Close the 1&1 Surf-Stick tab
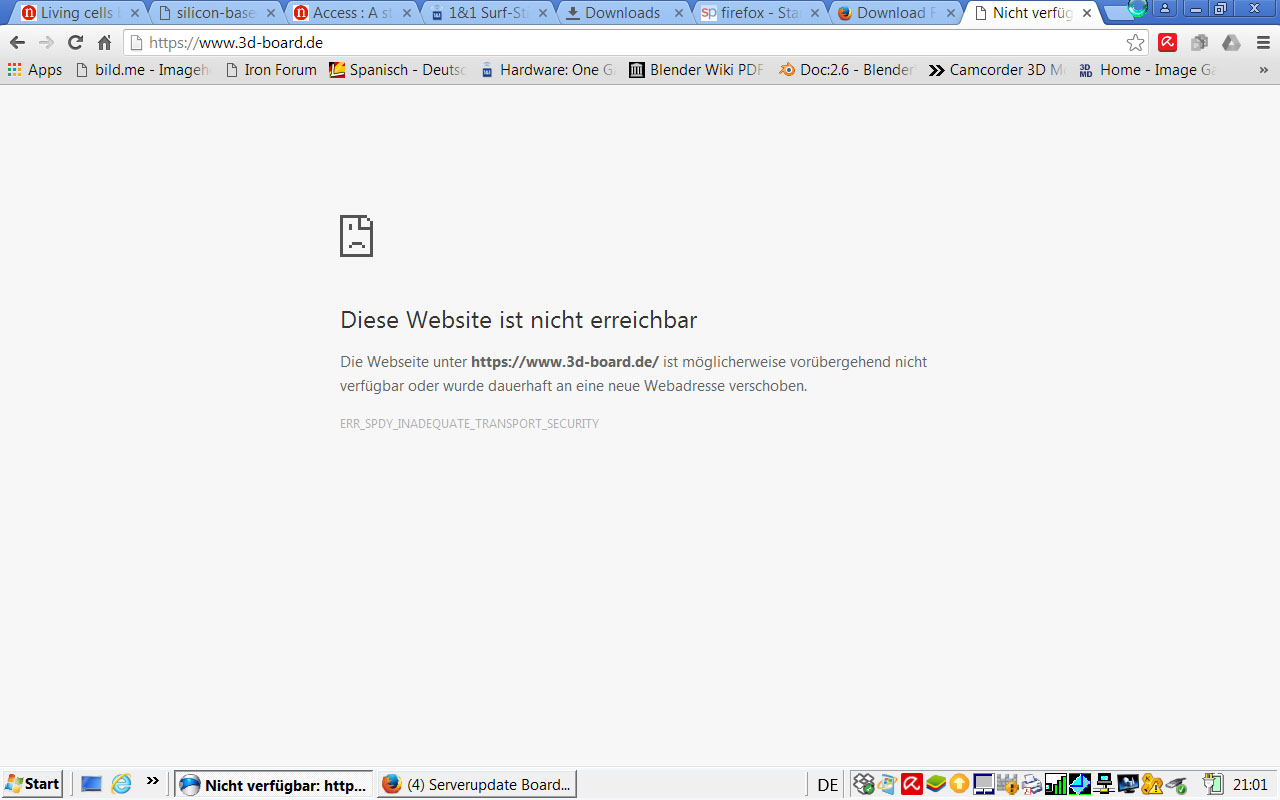 click(543, 13)
